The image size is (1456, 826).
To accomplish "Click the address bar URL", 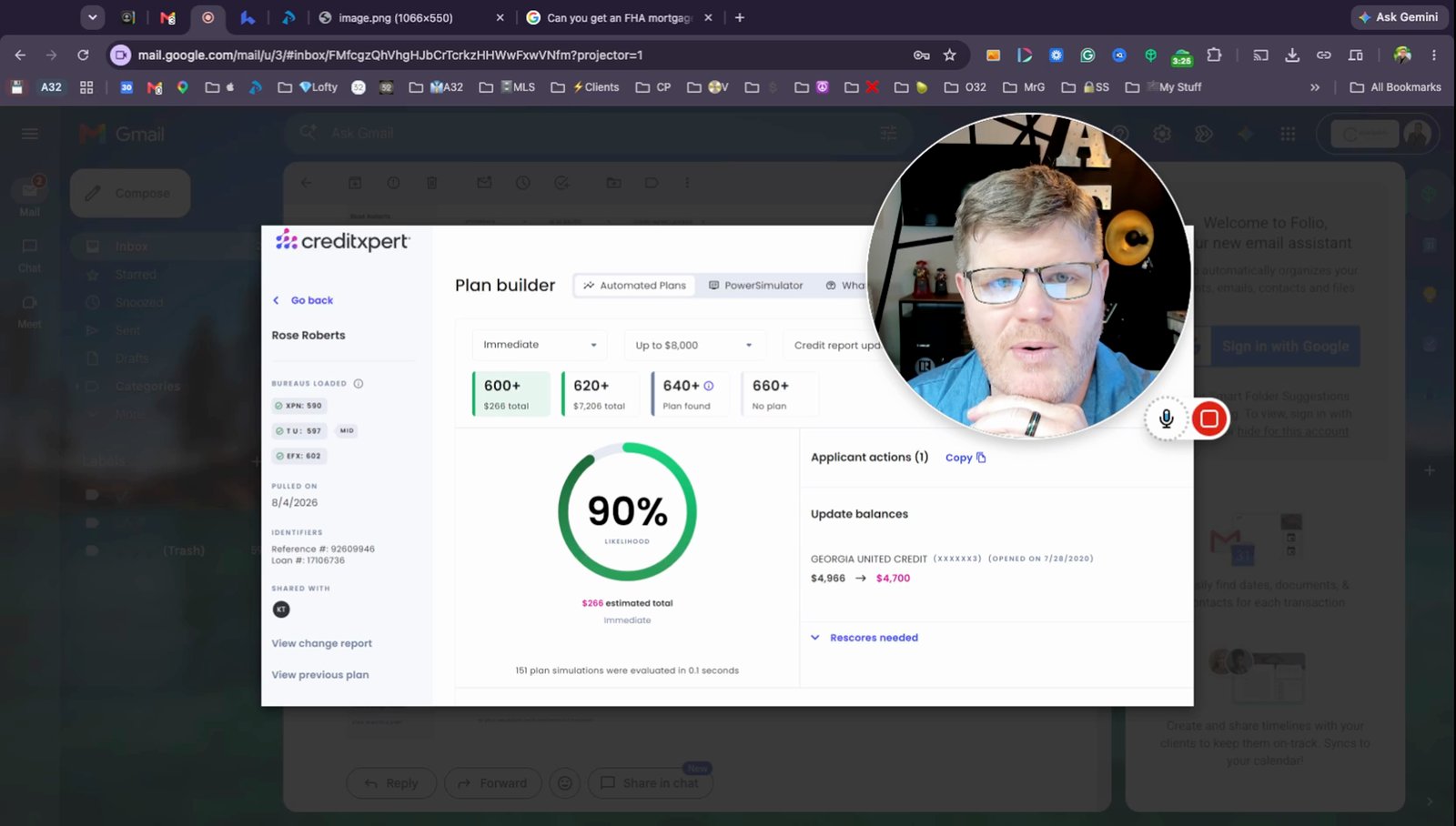I will coord(390,55).
